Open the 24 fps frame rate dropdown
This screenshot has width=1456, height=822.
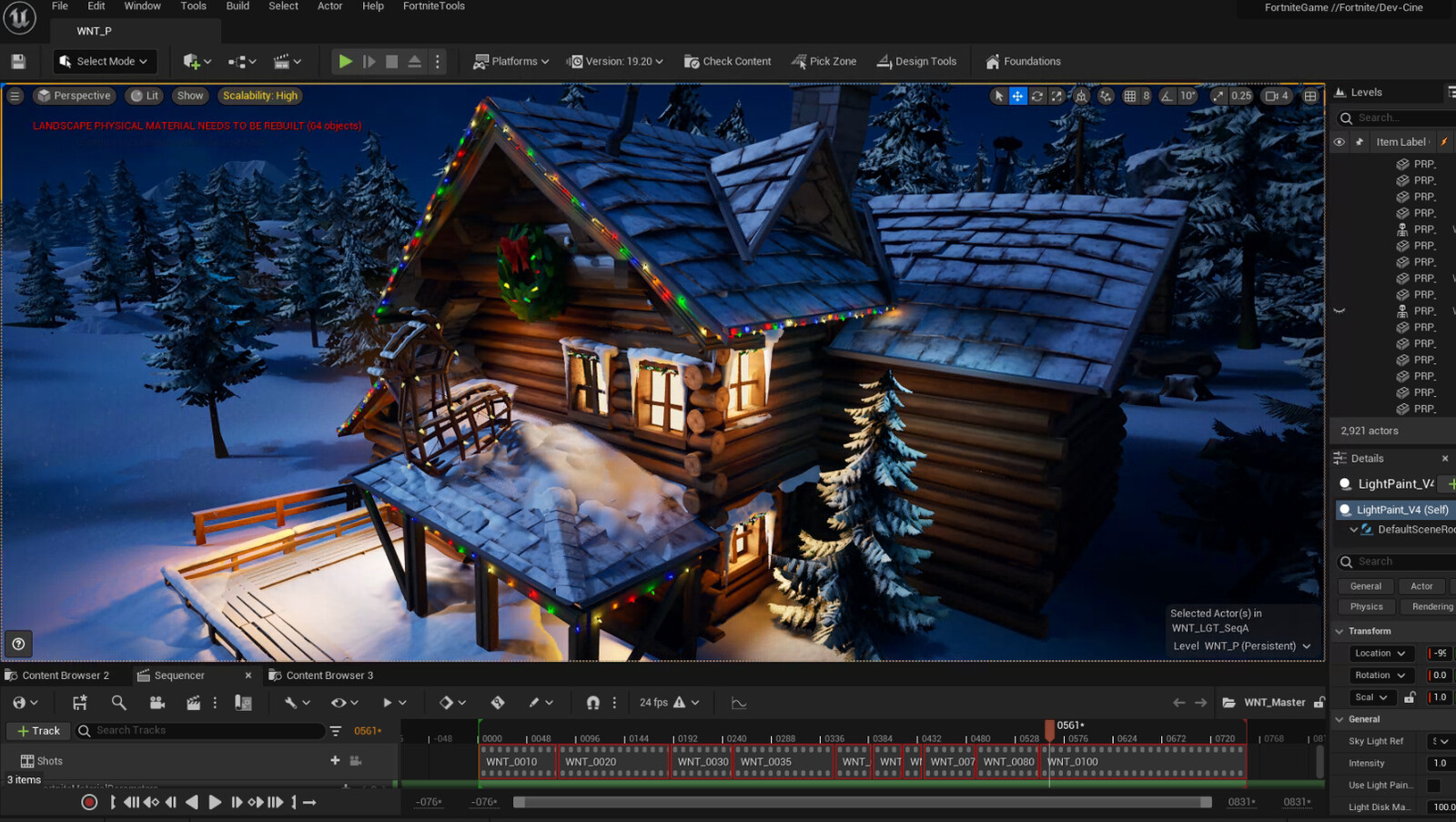tap(669, 703)
